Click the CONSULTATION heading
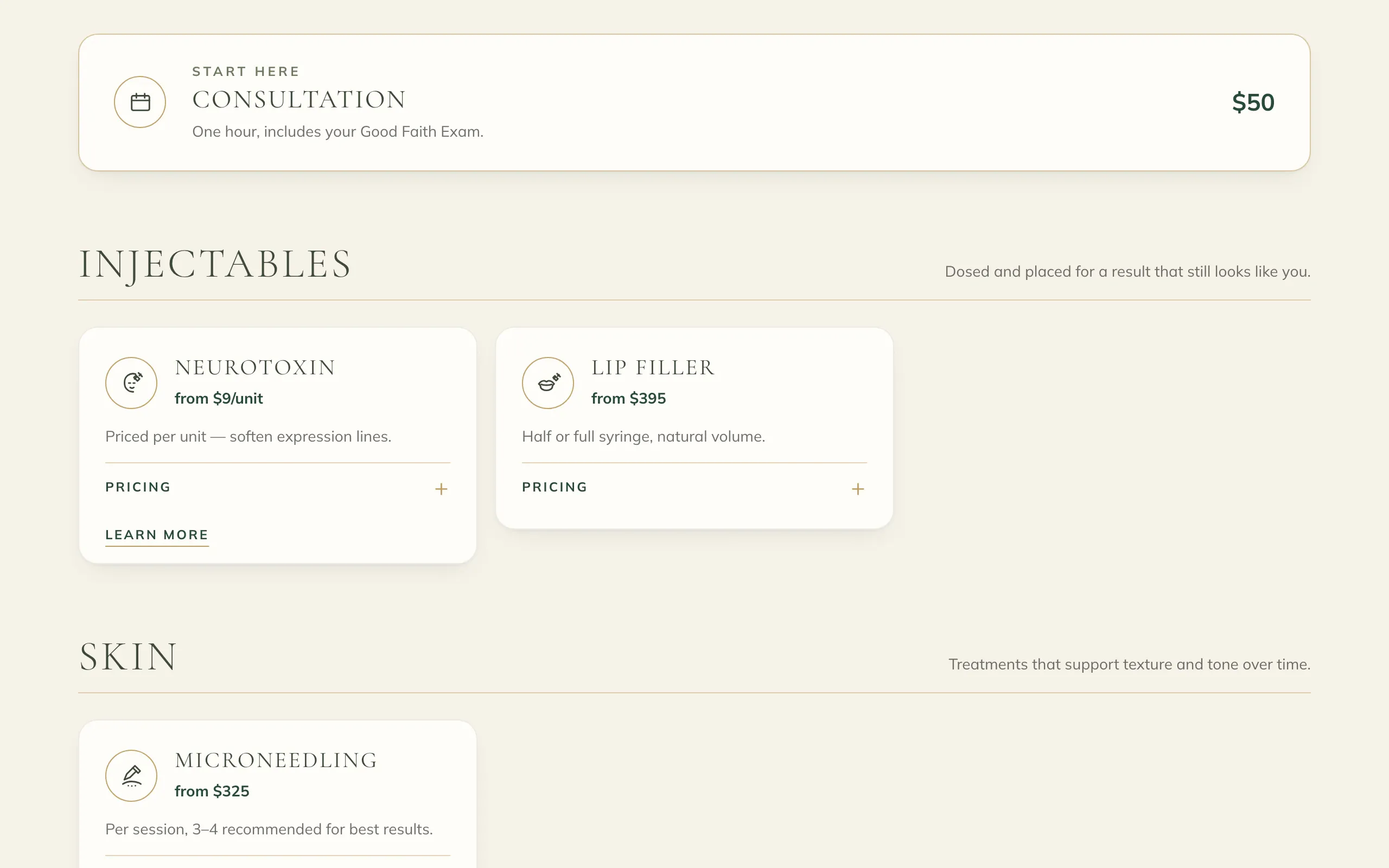The width and height of the screenshot is (1389, 868). [299, 100]
